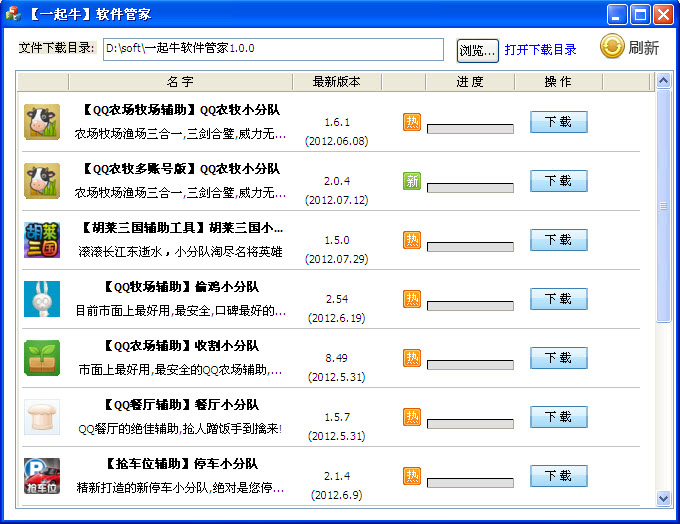Click version text 2.1.4 (2012.6.9)

(337, 485)
